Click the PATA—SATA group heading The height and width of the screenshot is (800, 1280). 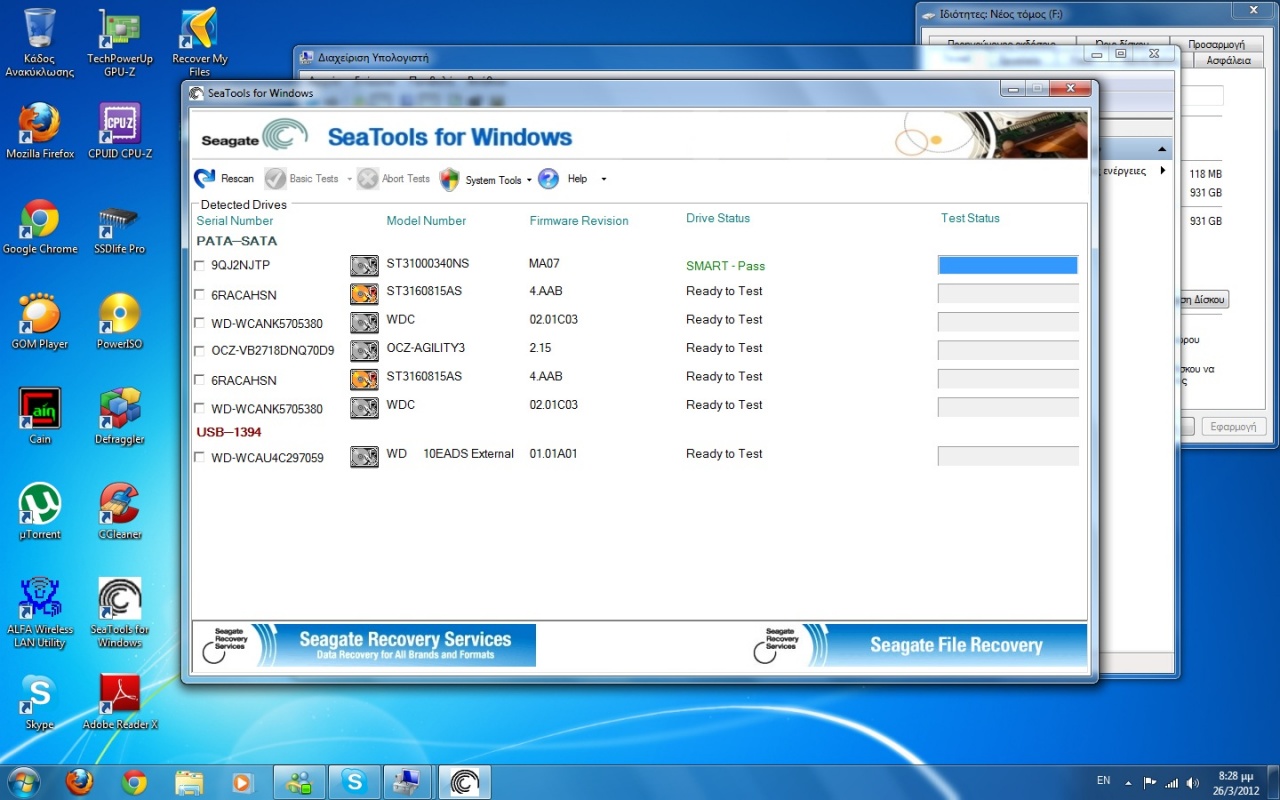pyautogui.click(x=237, y=241)
